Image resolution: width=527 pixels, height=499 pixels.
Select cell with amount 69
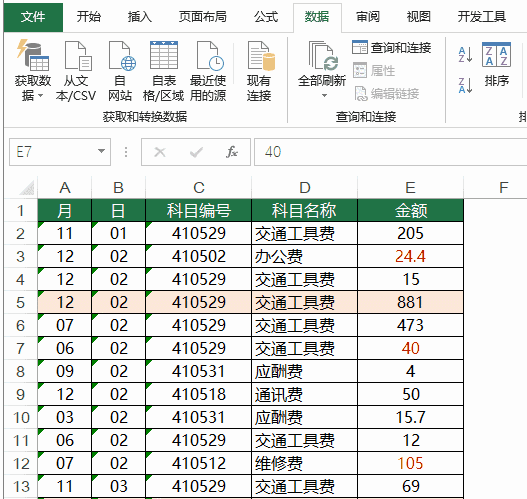tap(410, 487)
